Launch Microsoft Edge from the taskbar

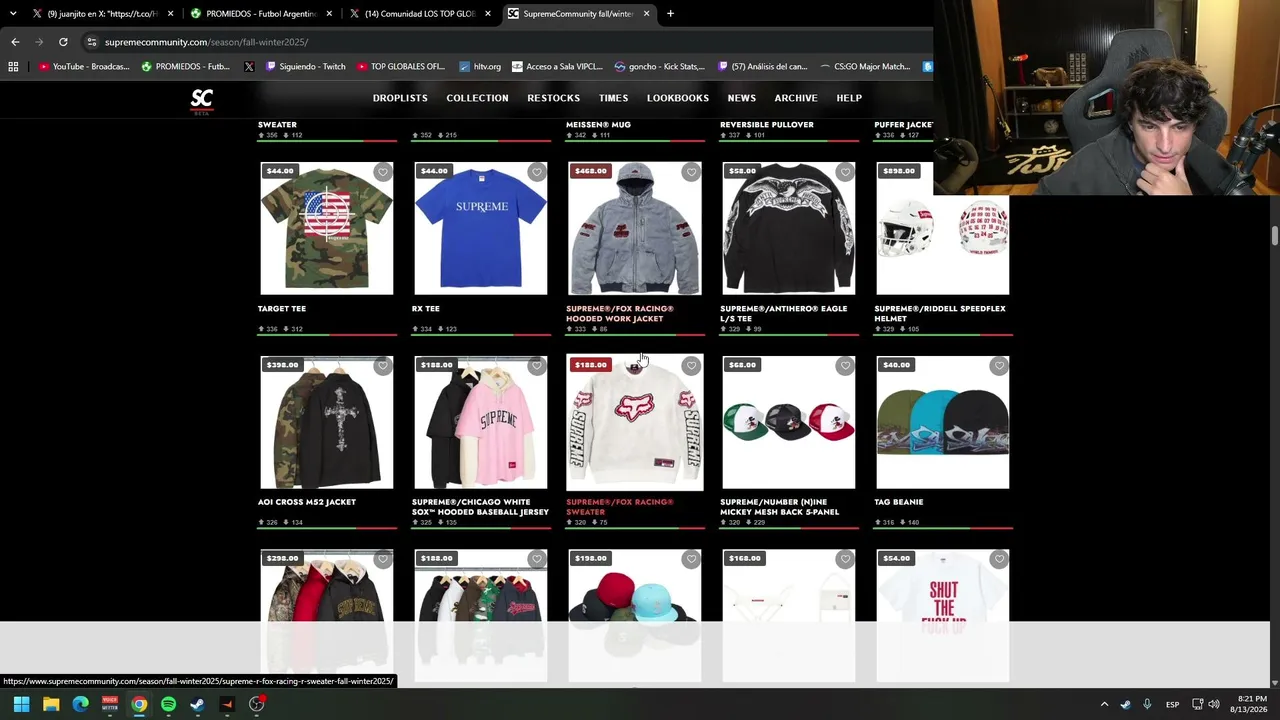pyautogui.click(x=80, y=704)
